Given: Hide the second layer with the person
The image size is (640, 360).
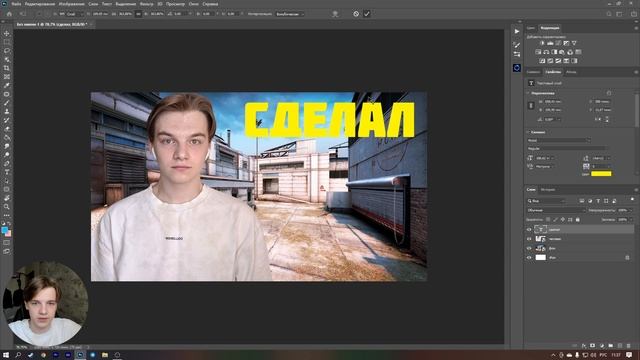Looking at the screenshot, I should [529, 239].
